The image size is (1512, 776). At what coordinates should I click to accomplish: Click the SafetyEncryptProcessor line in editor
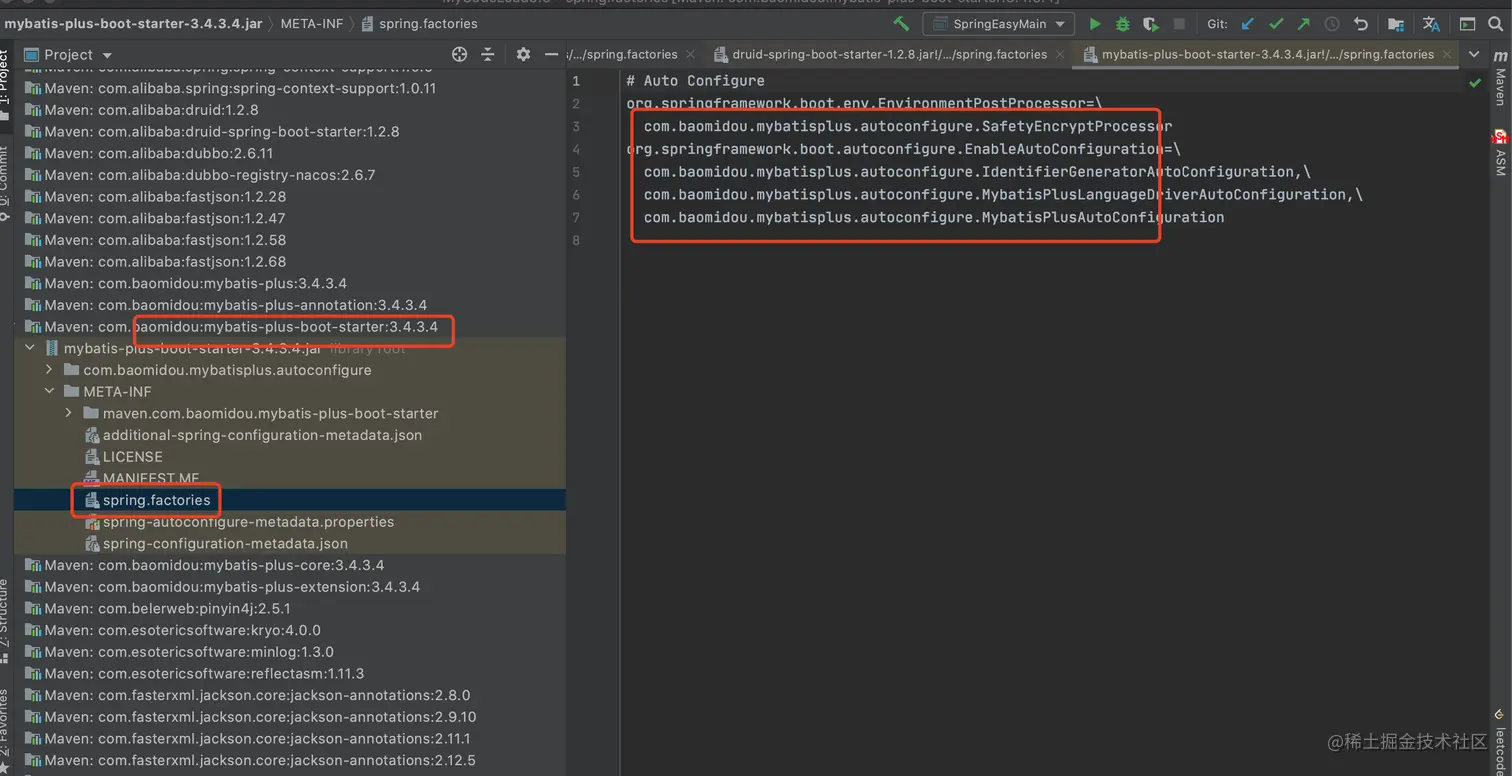click(x=908, y=126)
